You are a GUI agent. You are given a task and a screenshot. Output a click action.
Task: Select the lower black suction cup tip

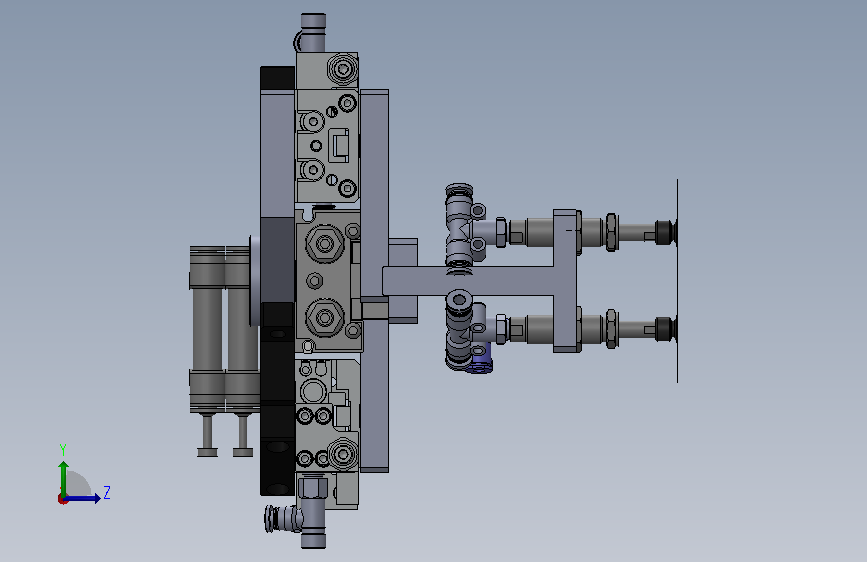coord(666,329)
